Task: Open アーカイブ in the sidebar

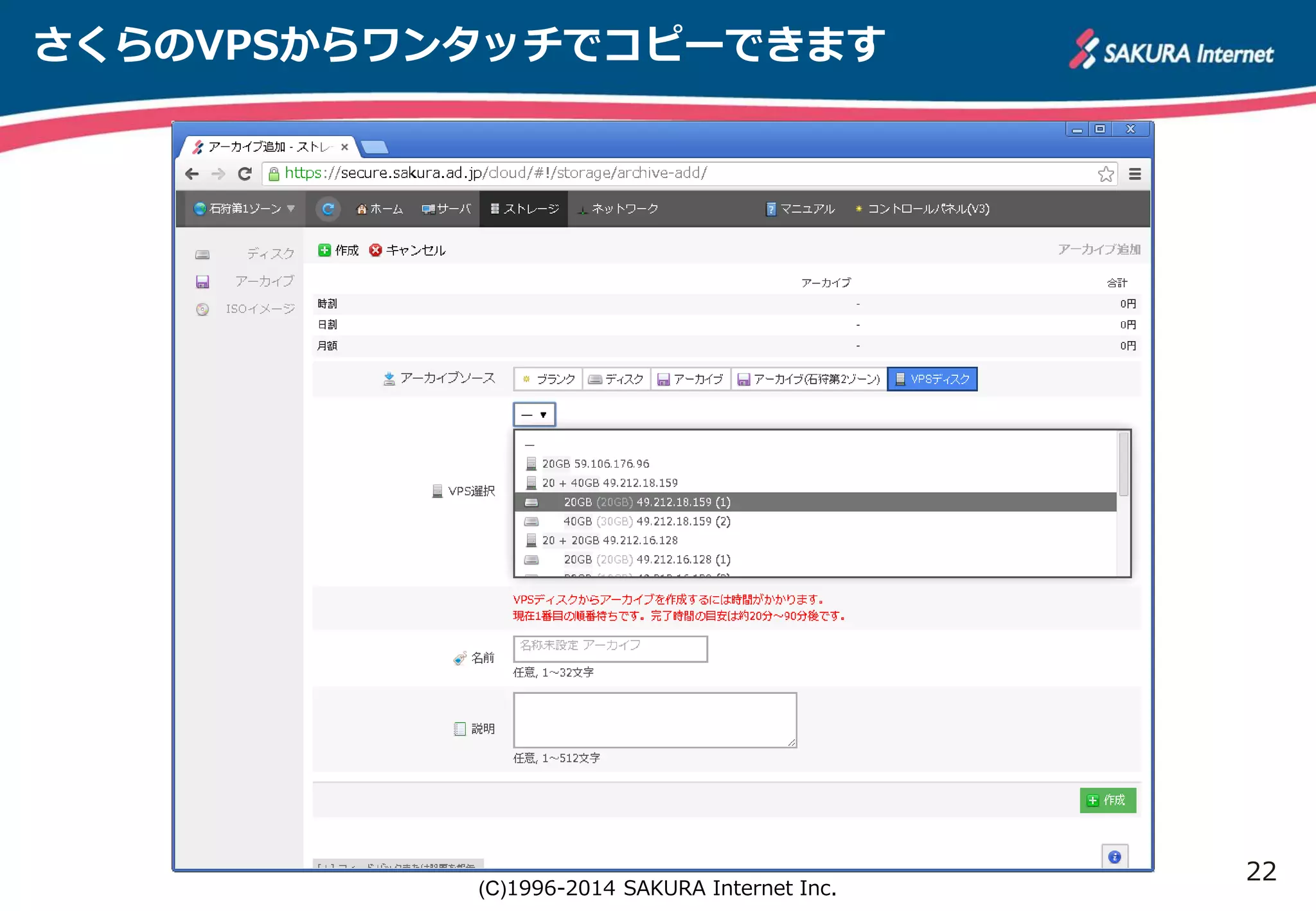Action: coord(264,282)
